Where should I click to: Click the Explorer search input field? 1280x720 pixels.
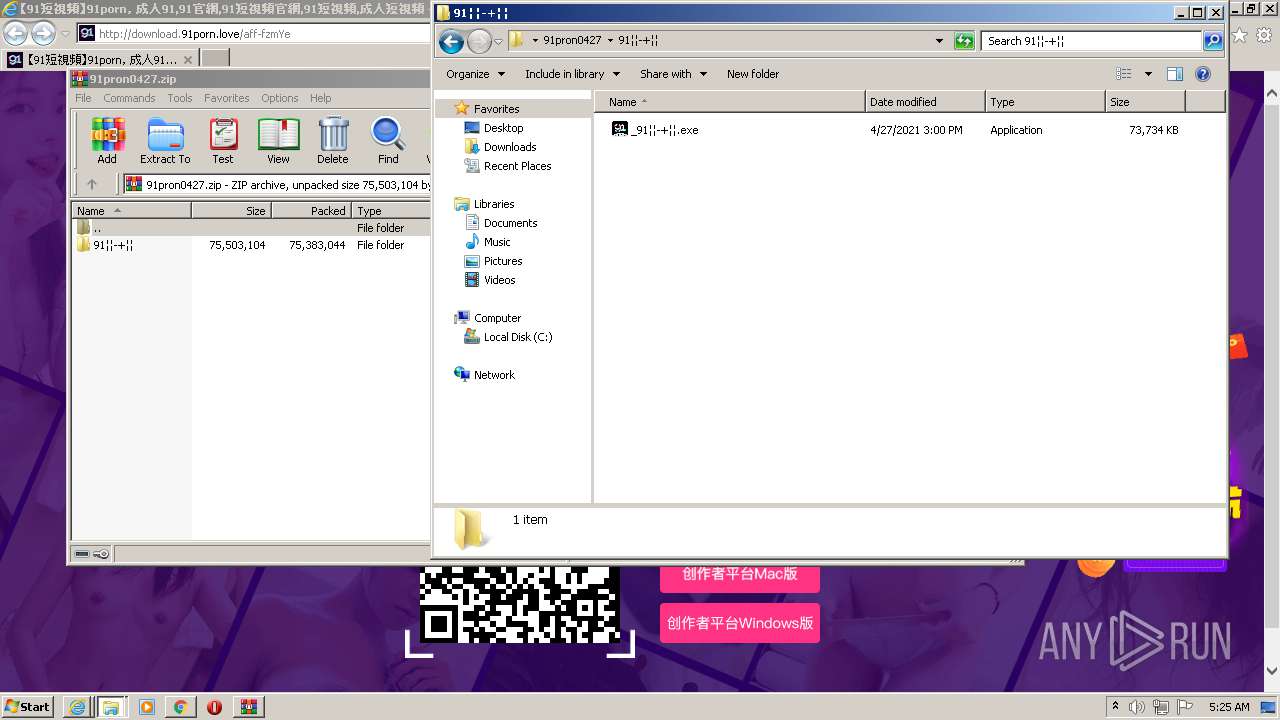(x=1092, y=41)
